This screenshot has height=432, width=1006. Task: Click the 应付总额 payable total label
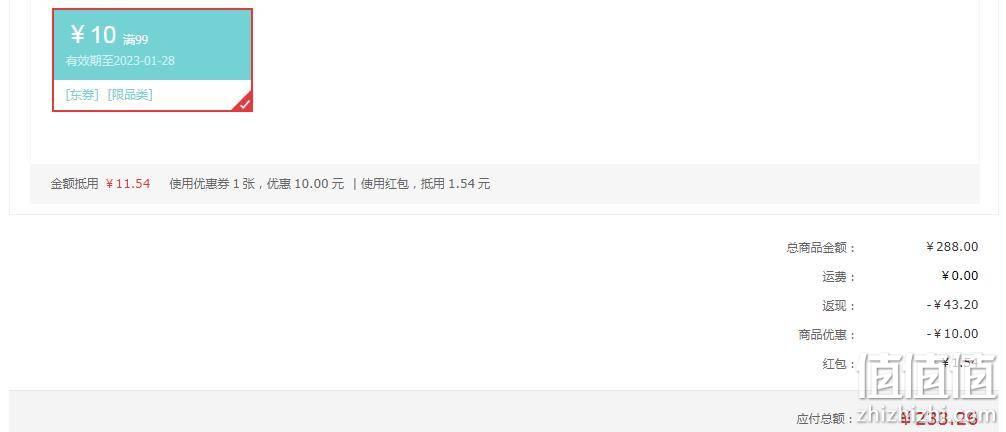point(826,419)
